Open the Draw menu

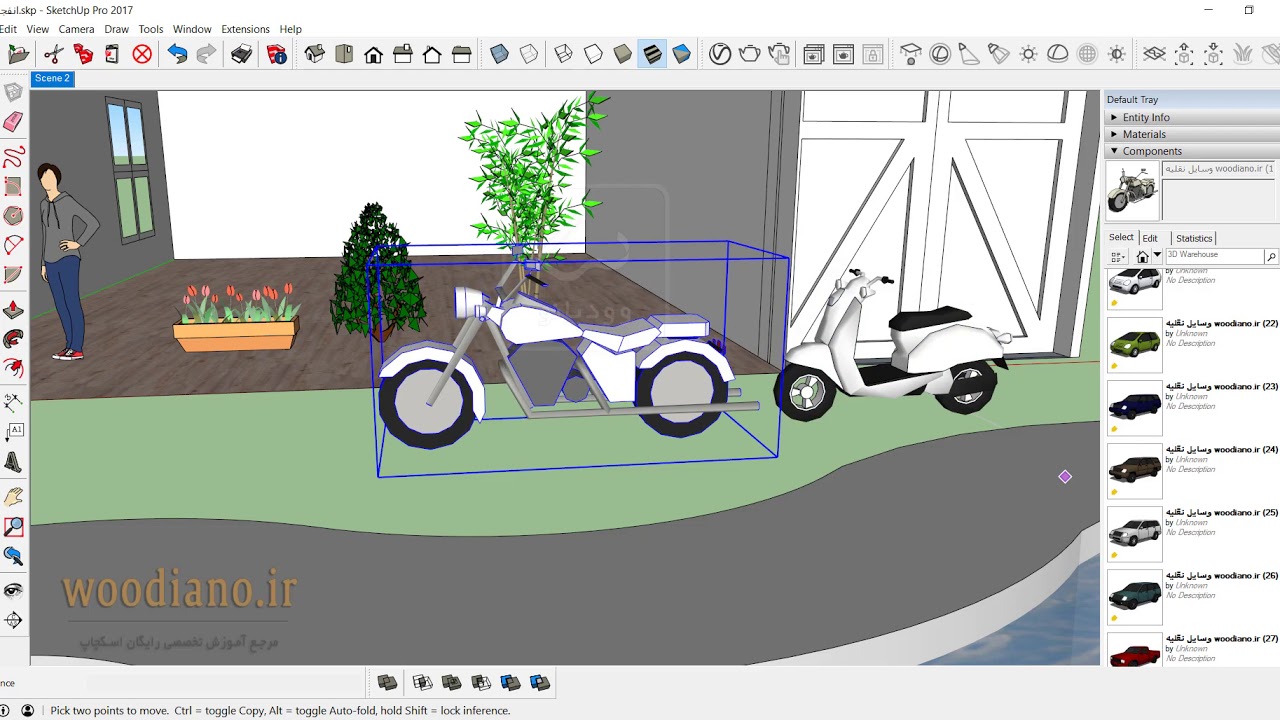pyautogui.click(x=116, y=29)
